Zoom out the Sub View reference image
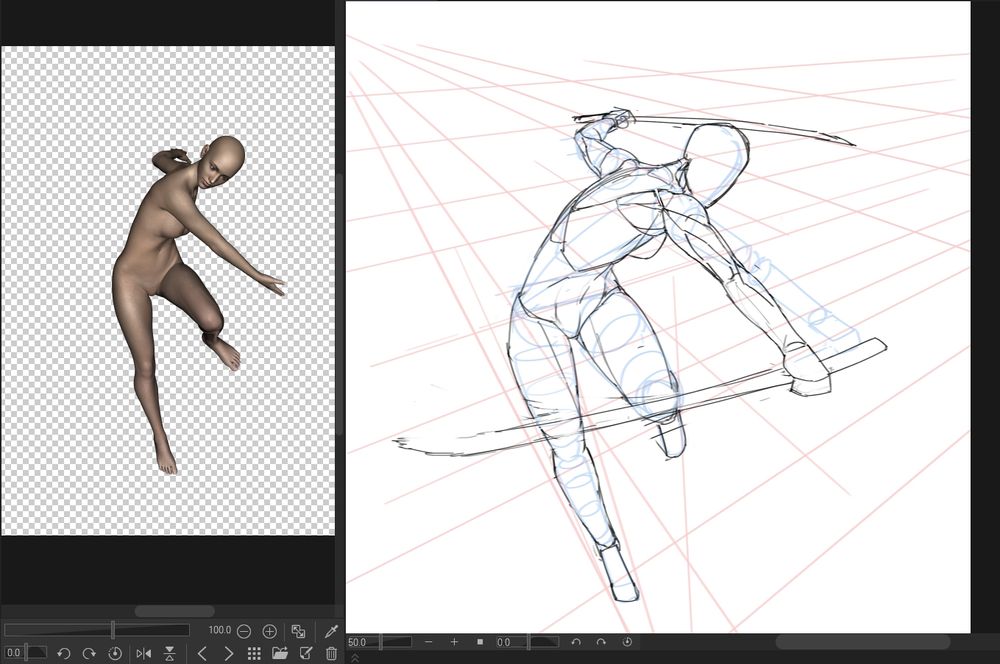 (244, 631)
